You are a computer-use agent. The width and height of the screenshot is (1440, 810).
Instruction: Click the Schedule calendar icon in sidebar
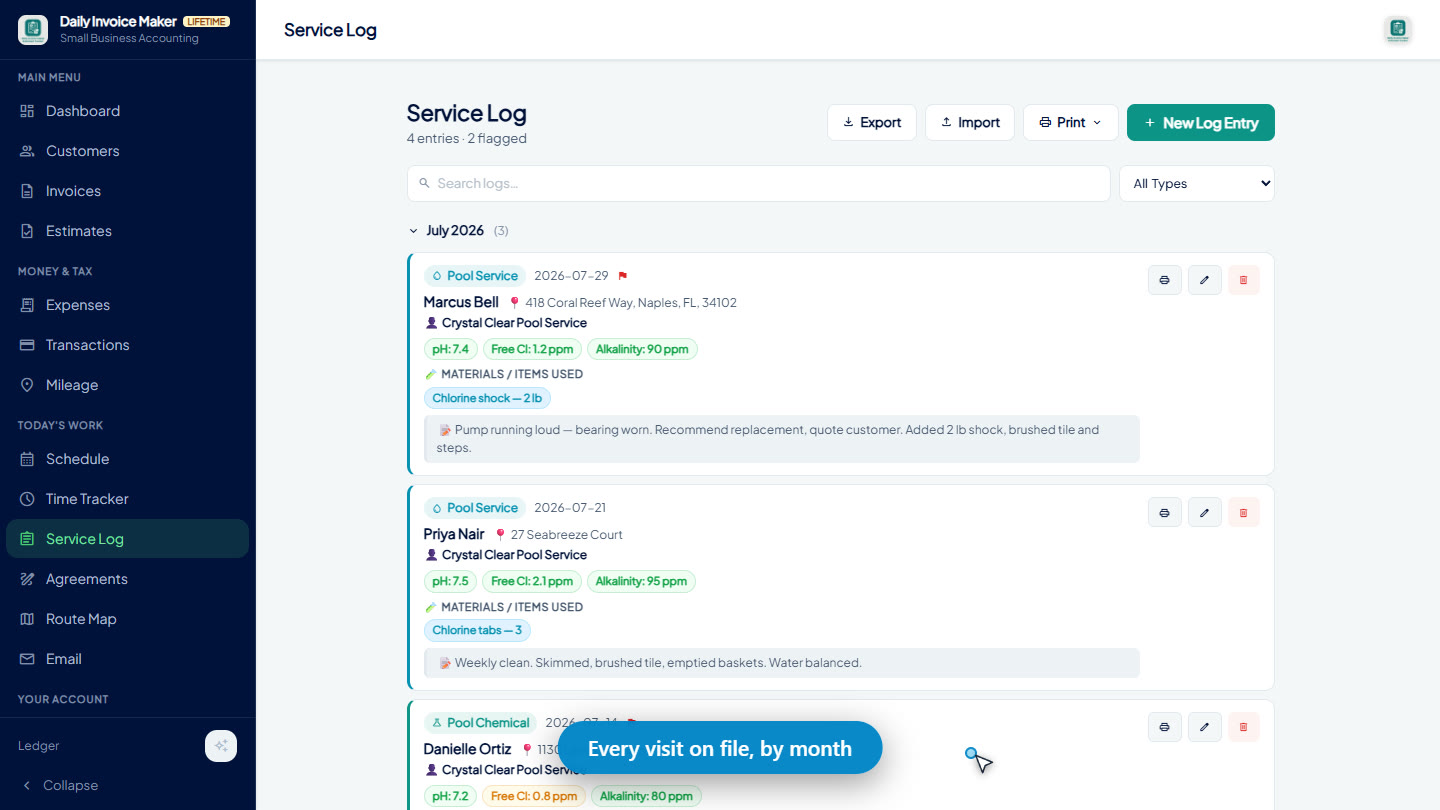tap(27, 459)
